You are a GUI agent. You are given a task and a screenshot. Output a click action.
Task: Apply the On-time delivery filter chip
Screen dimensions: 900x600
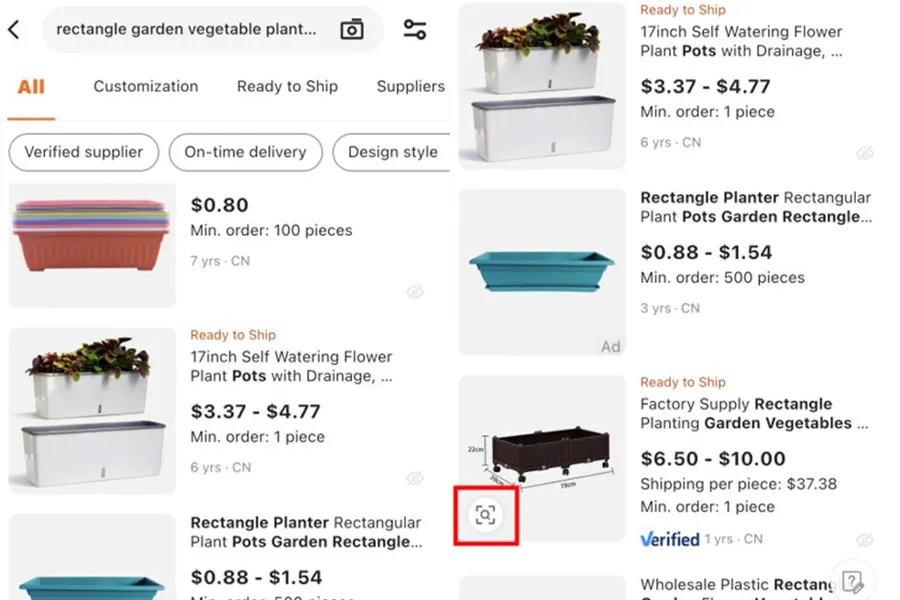245,152
